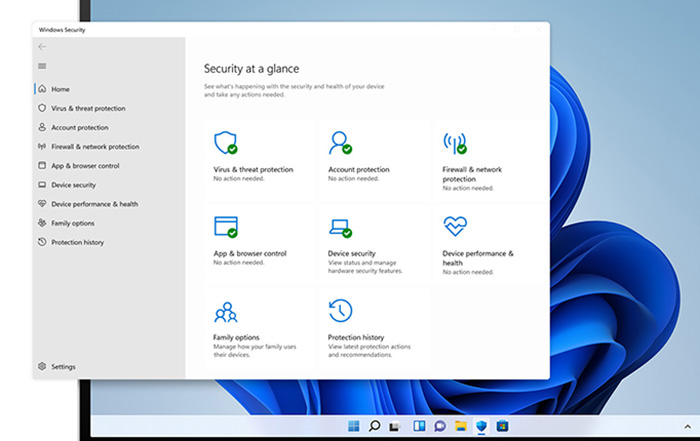Open Protection history card title
Screen dimensions: 700x441
pyautogui.click(x=356, y=337)
